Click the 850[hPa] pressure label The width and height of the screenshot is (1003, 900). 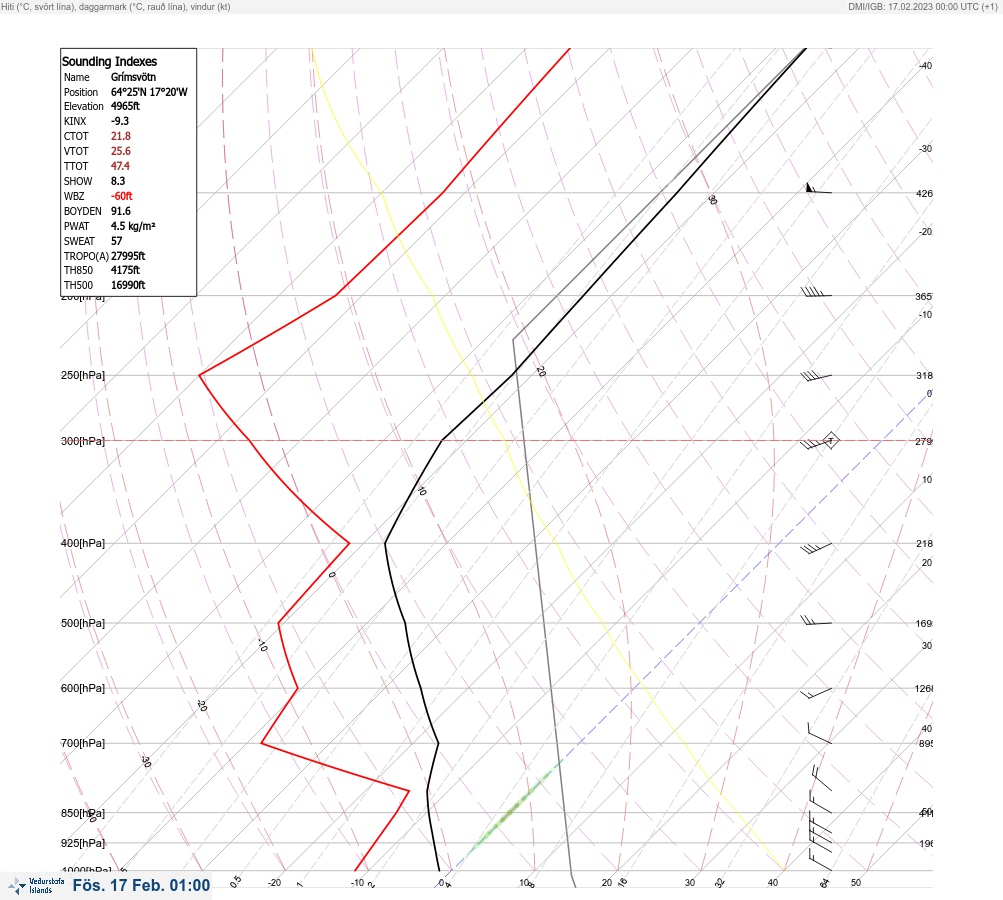coord(83,813)
